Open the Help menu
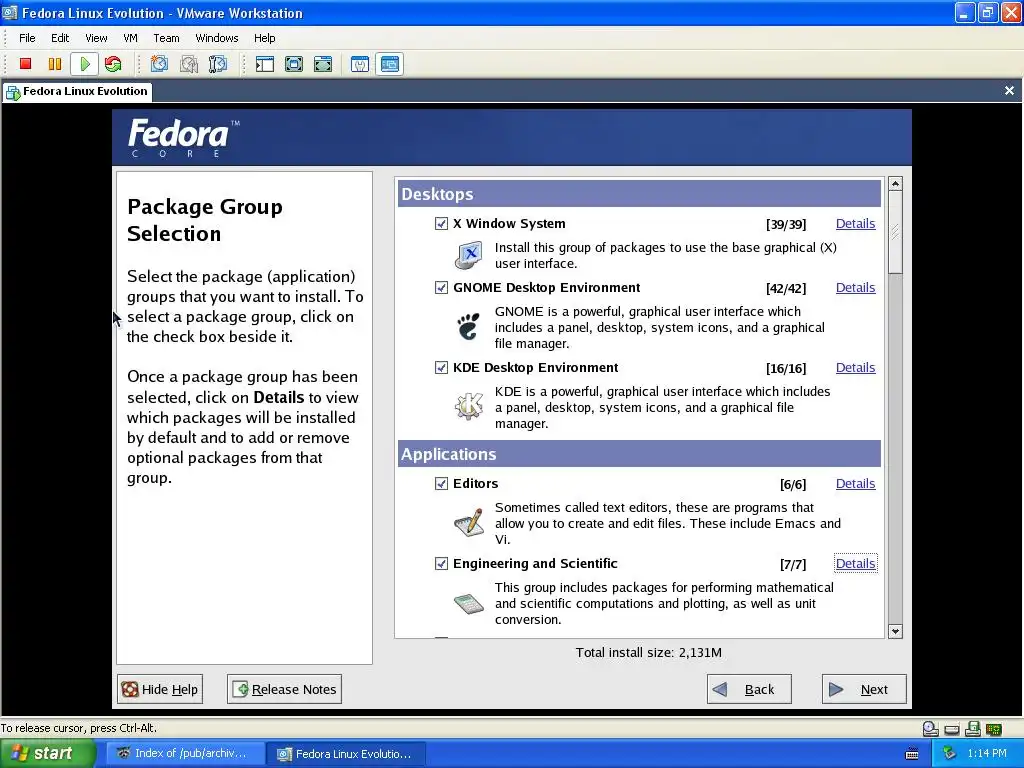The image size is (1024, 768). pos(264,38)
